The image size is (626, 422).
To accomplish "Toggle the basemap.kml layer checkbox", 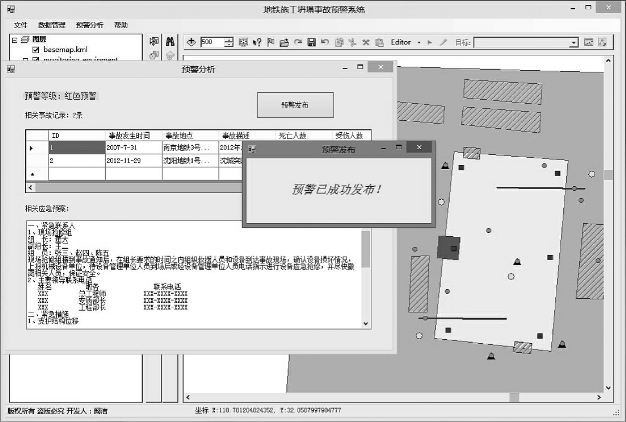I will point(35,49).
